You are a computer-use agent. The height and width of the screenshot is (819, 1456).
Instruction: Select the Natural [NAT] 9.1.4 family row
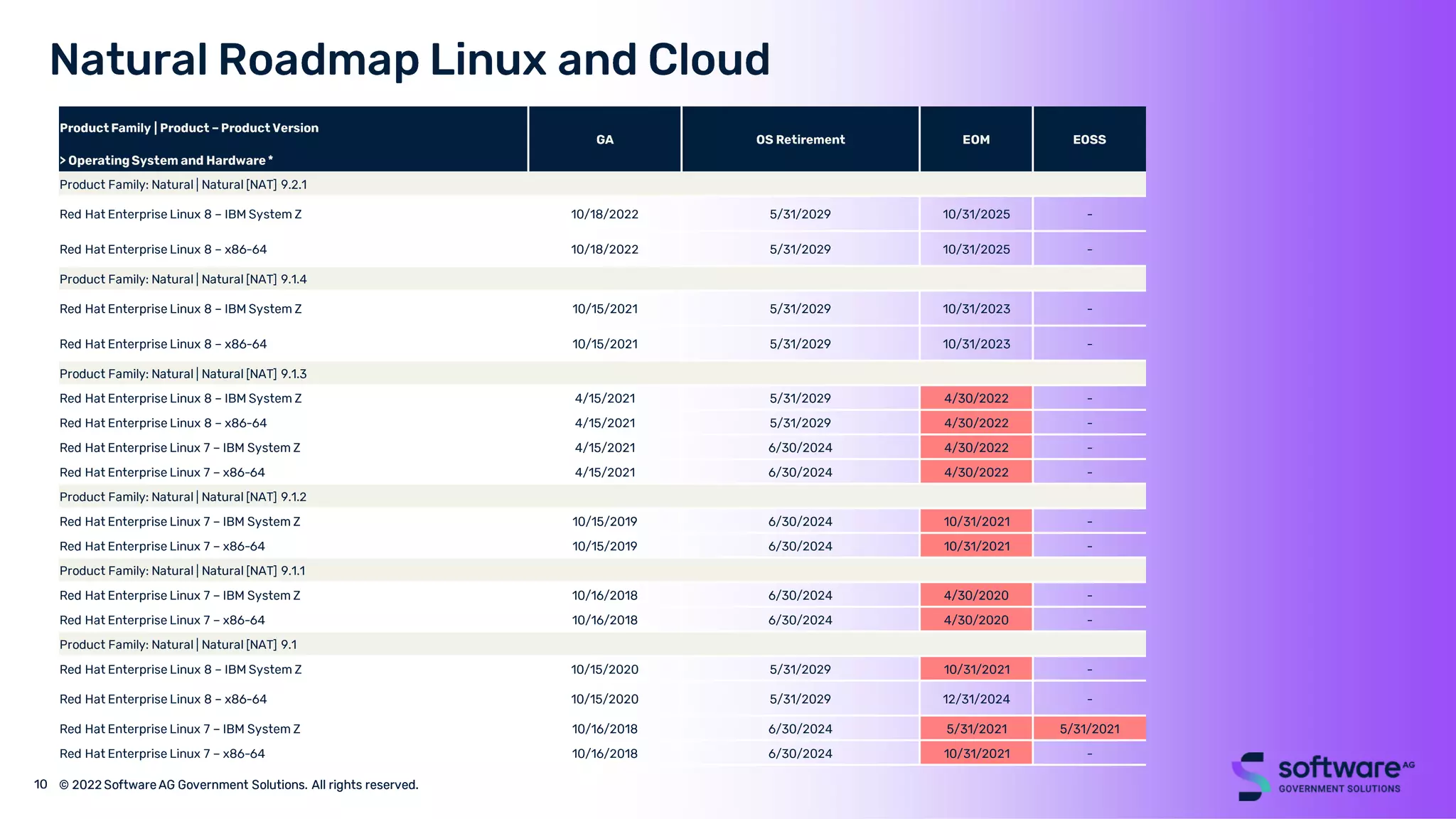pyautogui.click(x=183, y=279)
